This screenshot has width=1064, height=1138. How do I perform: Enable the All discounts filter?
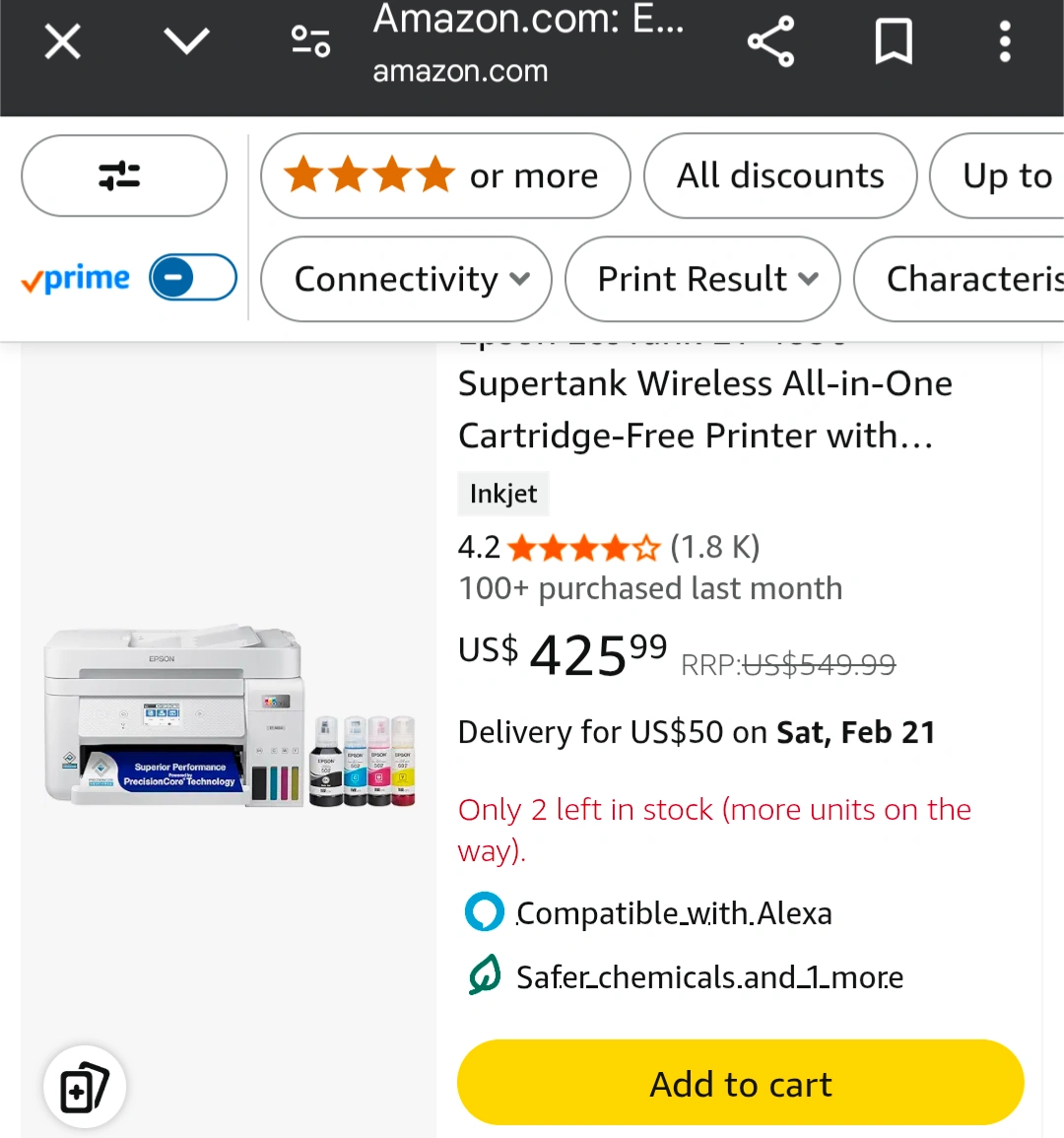point(780,175)
